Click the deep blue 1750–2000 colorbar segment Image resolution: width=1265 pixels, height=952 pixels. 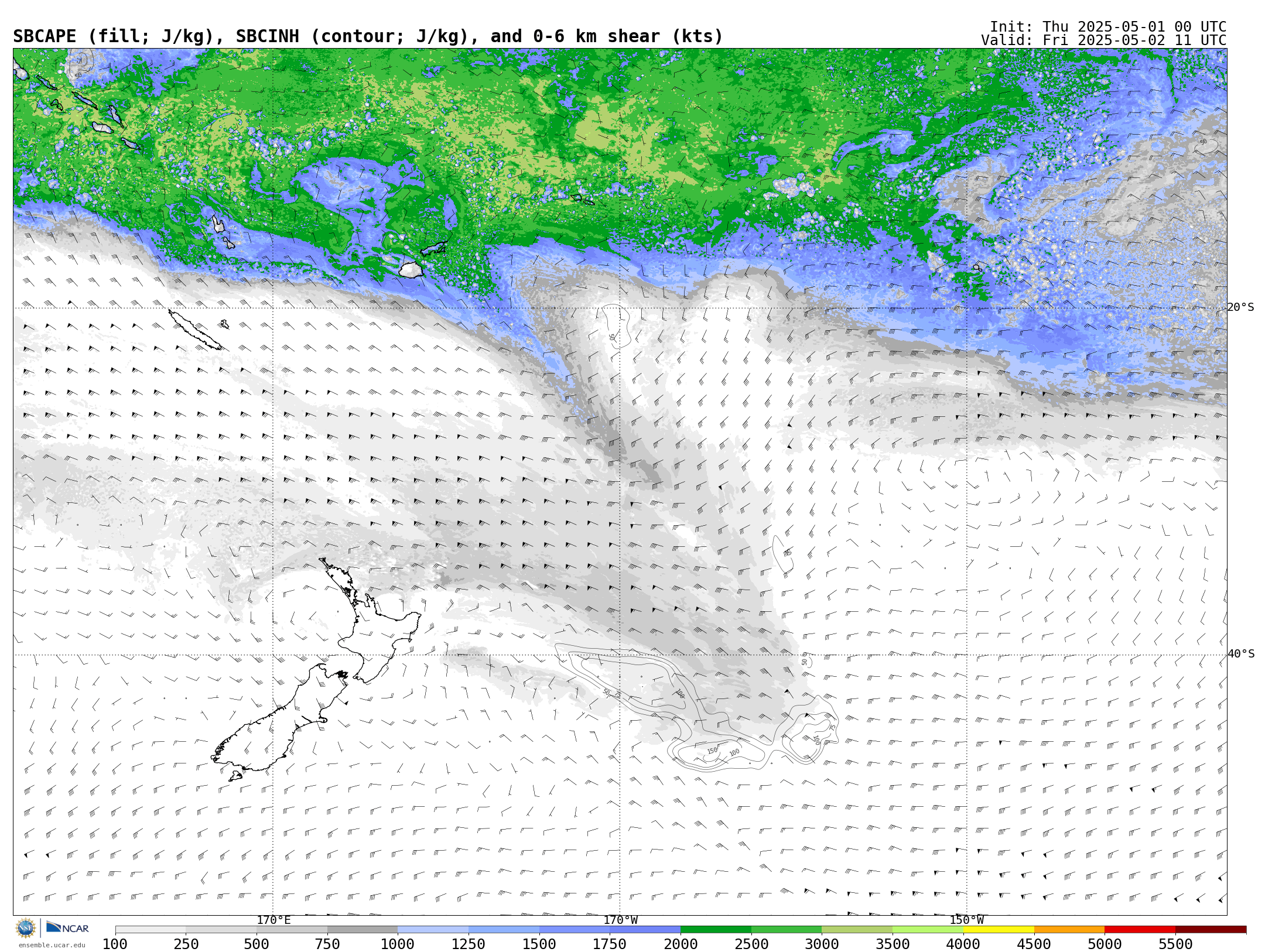645,930
